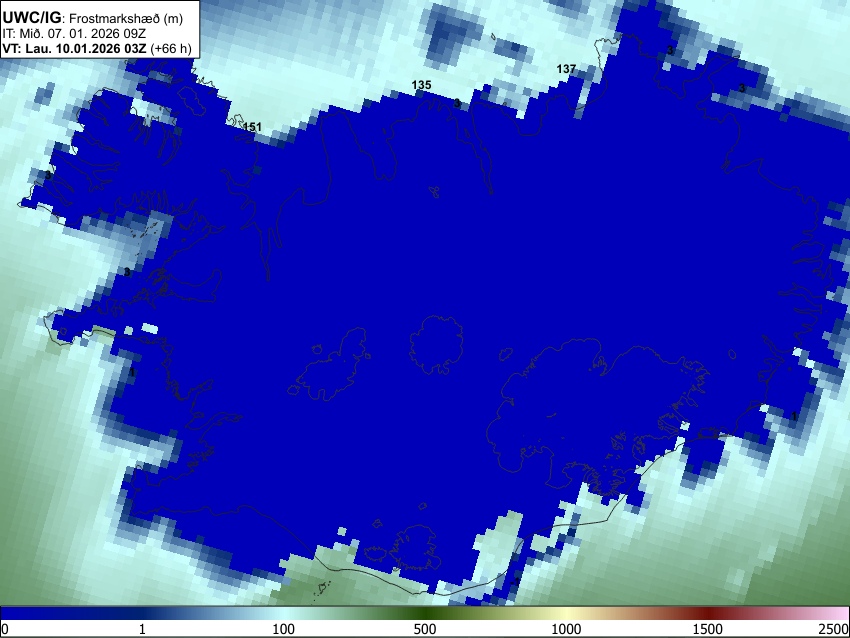Select the "IT: Mið. 07. 01. 2026 09Z" line
850x638 pixels.
coord(74,34)
